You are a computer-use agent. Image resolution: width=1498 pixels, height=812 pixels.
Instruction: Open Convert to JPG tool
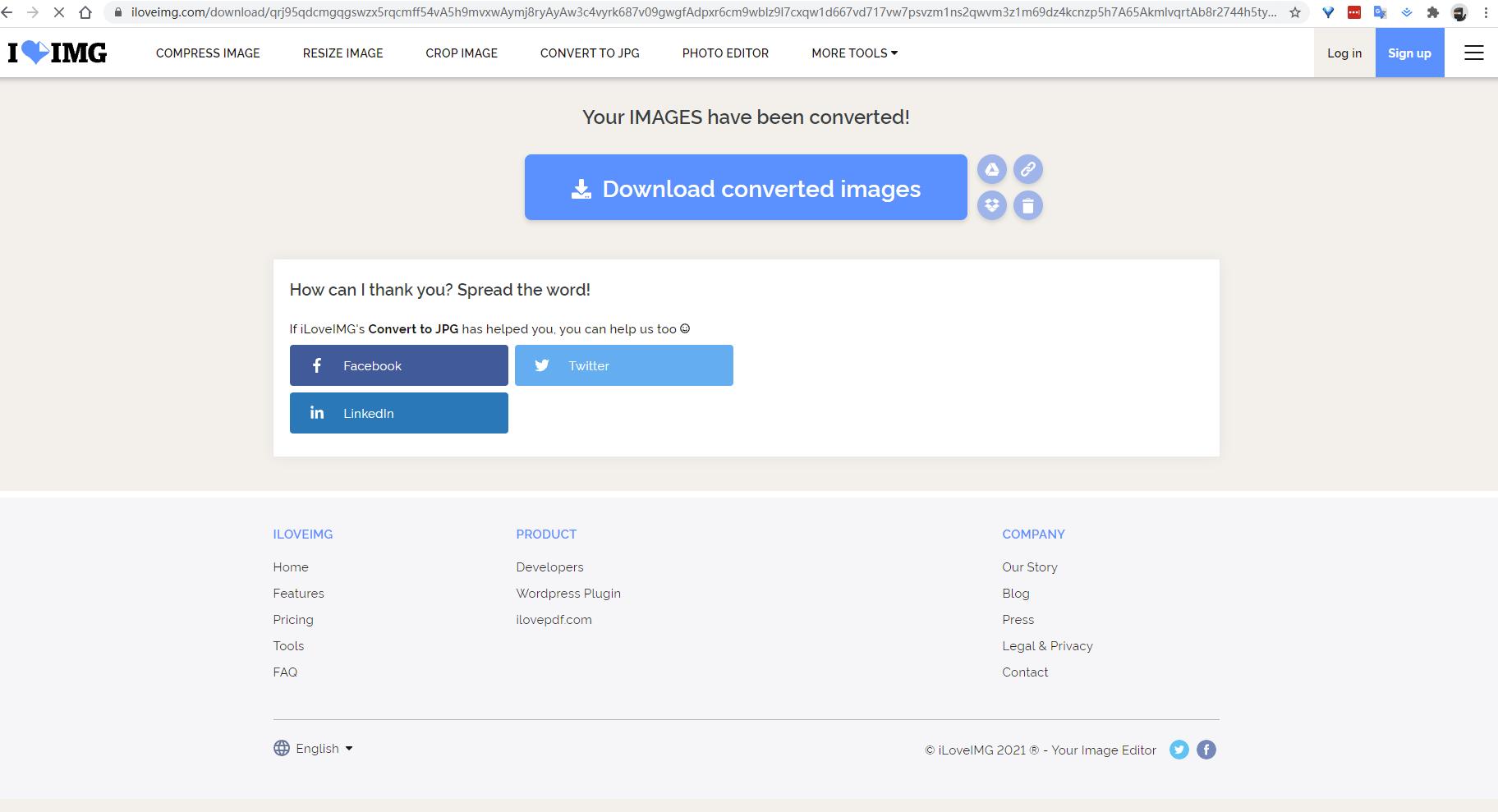click(590, 53)
